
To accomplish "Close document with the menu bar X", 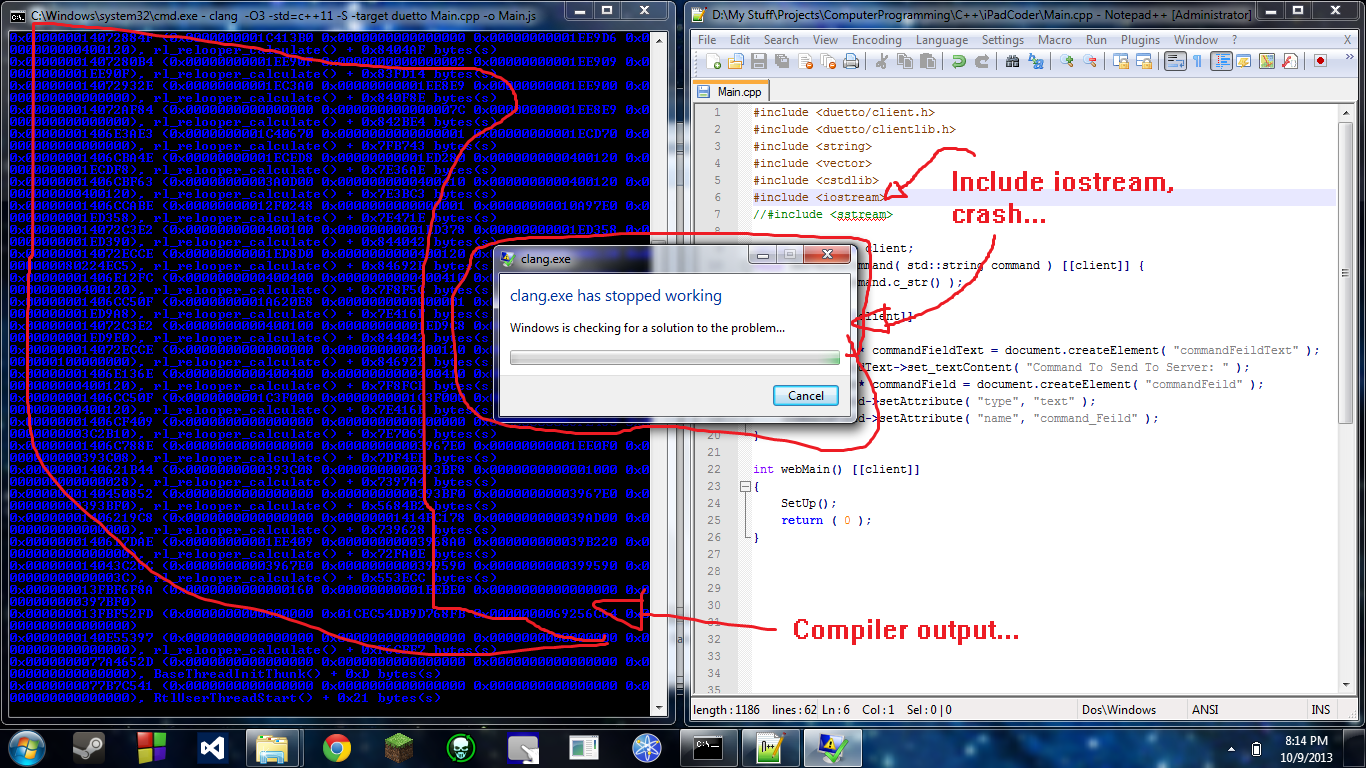I will coord(1347,40).
